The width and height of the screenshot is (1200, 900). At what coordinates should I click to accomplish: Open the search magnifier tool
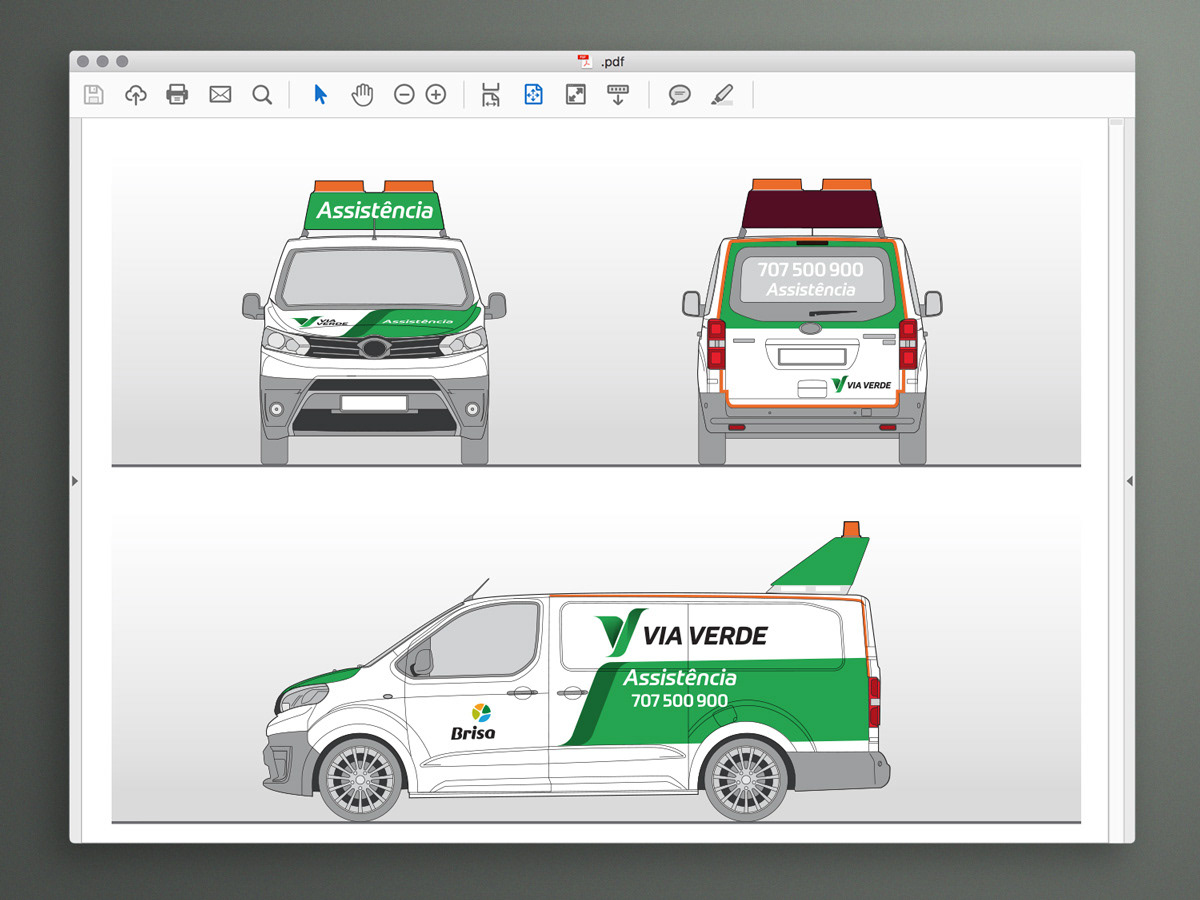tap(262, 95)
